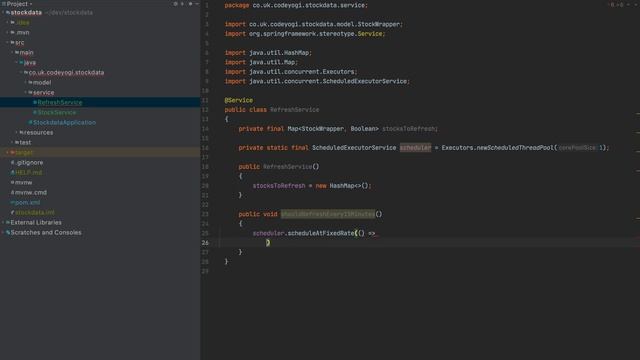The width and height of the screenshot is (640, 360).
Task: Click the .idea folder icon
Action: (x=13, y=22)
